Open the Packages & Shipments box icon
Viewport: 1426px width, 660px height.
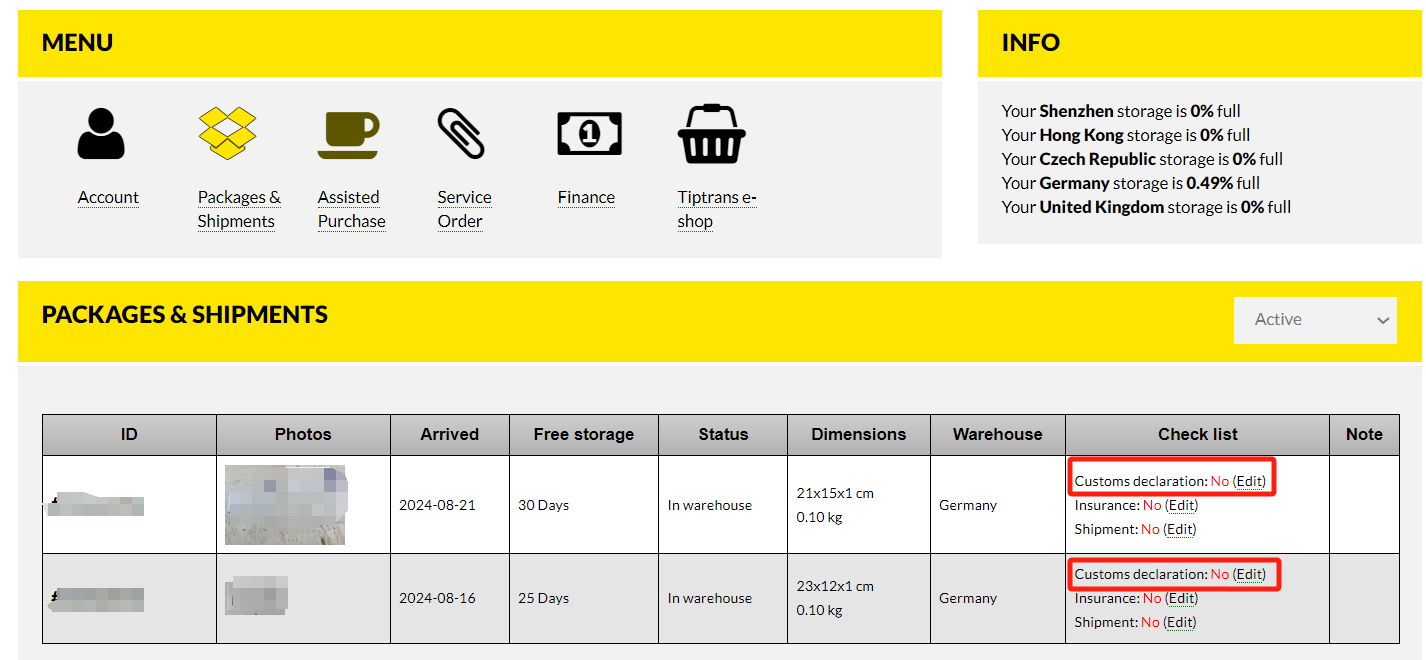pos(227,133)
